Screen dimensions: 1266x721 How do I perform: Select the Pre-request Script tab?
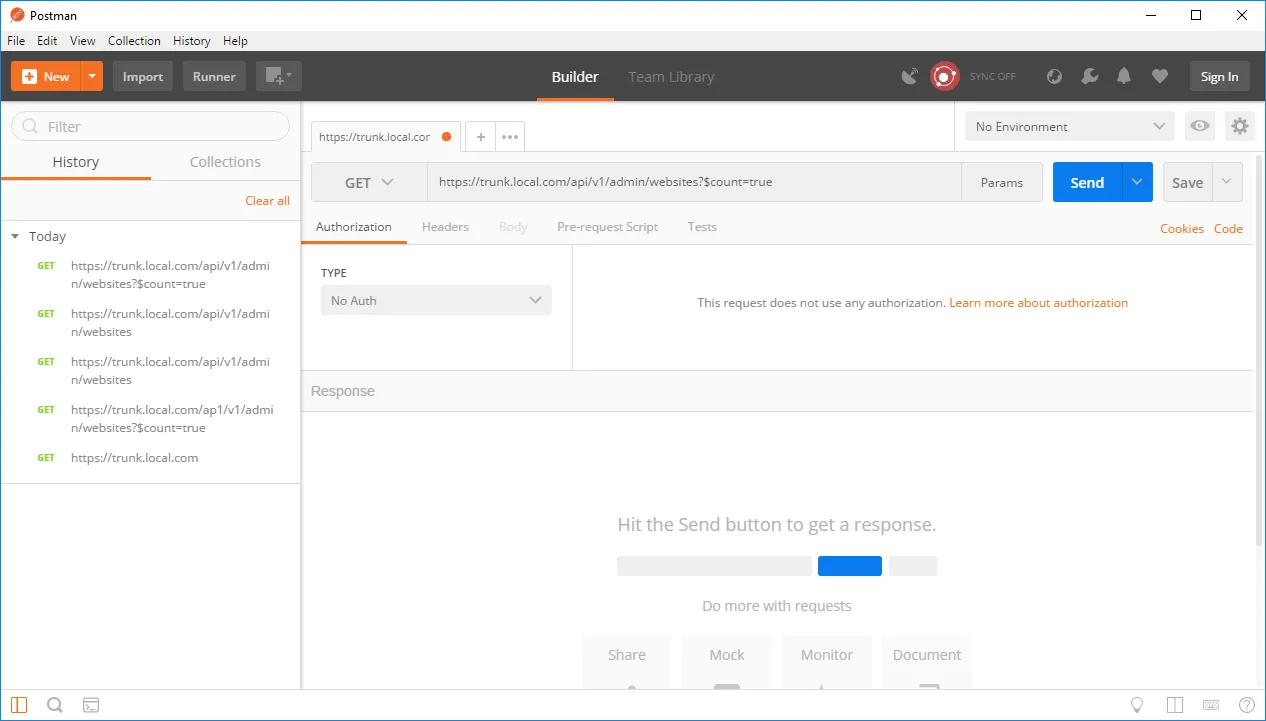(607, 227)
